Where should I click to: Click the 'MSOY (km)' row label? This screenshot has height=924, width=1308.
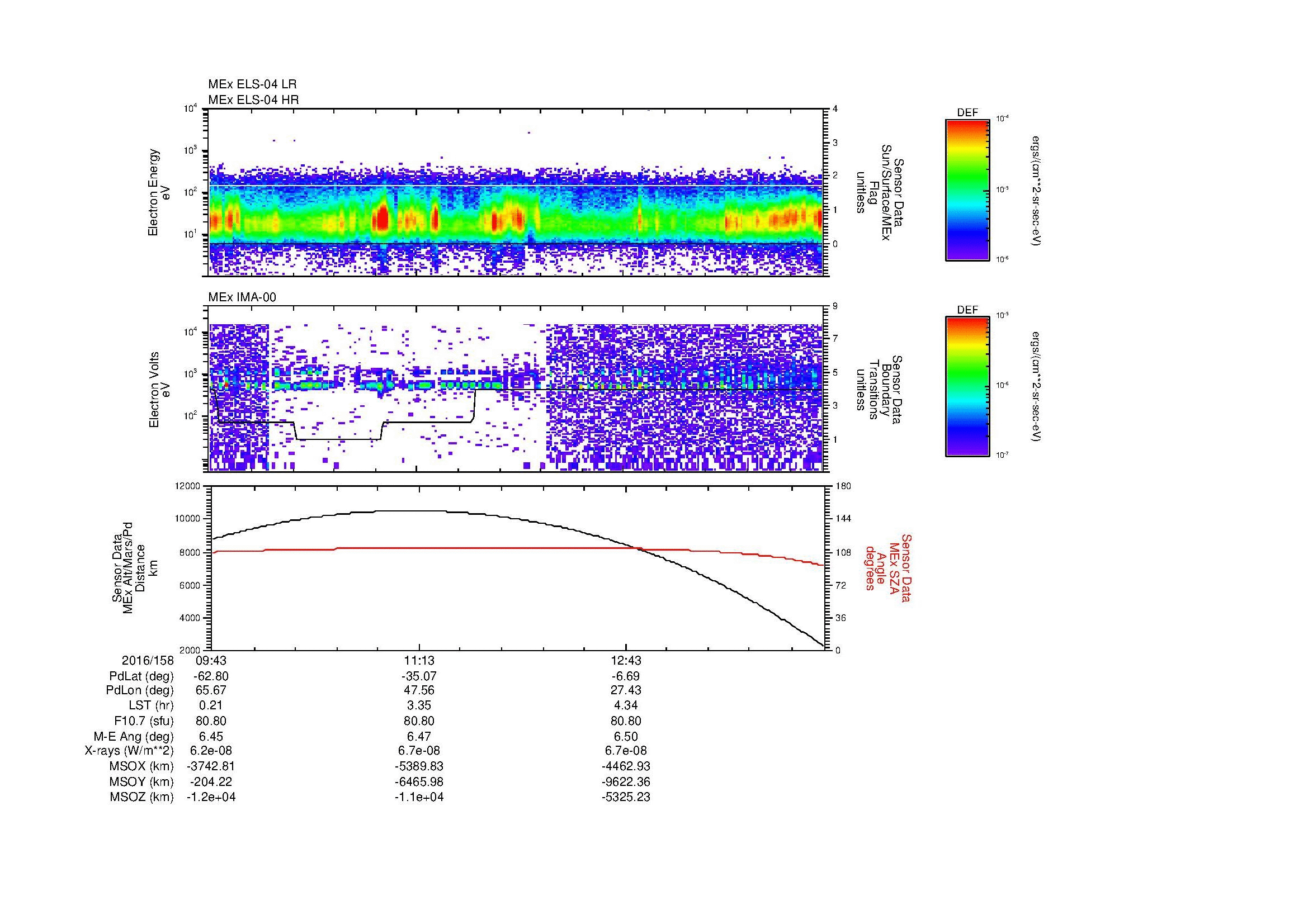(142, 781)
